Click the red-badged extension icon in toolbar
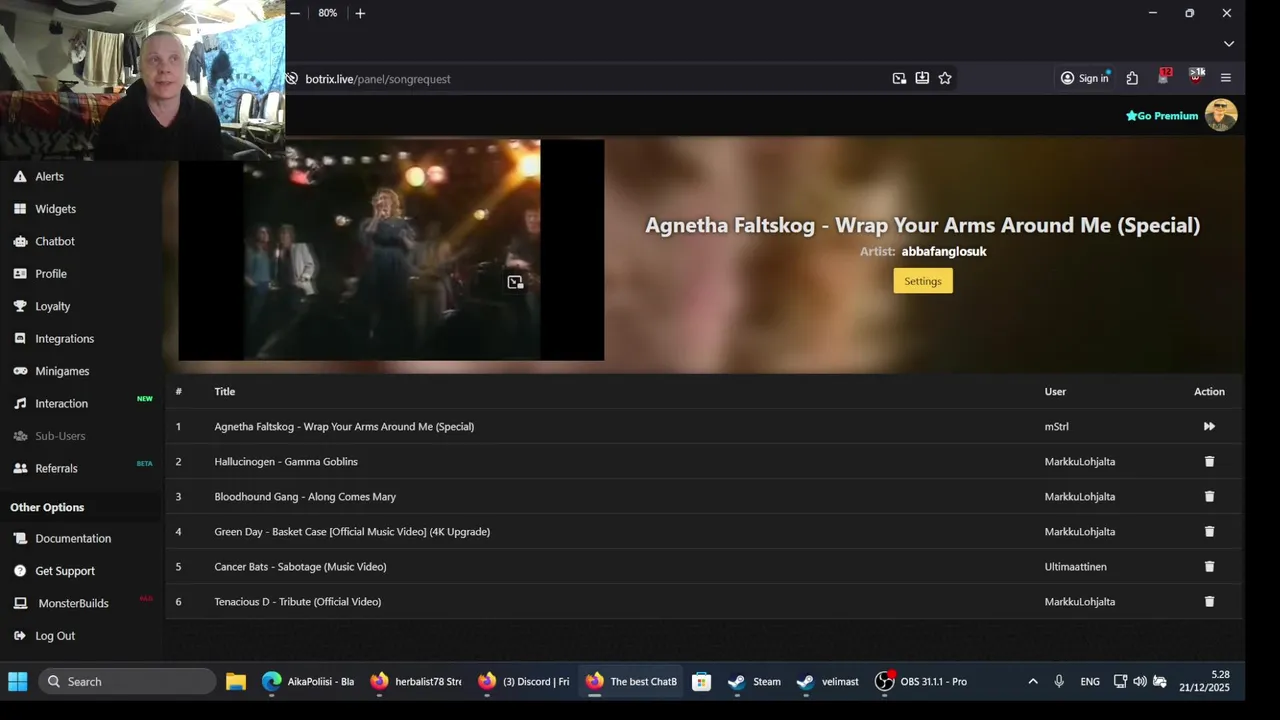This screenshot has width=1280, height=720. pyautogui.click(x=1164, y=77)
